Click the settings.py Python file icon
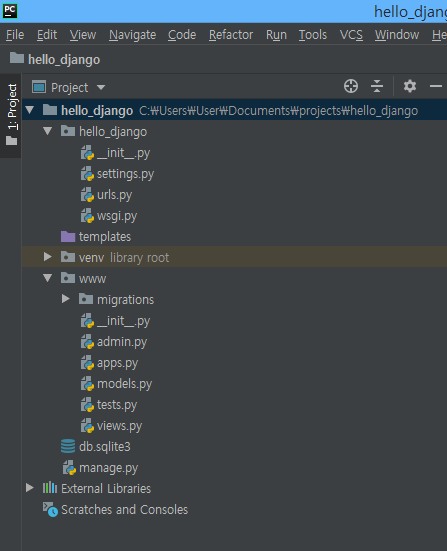447x551 pixels. click(x=87, y=174)
